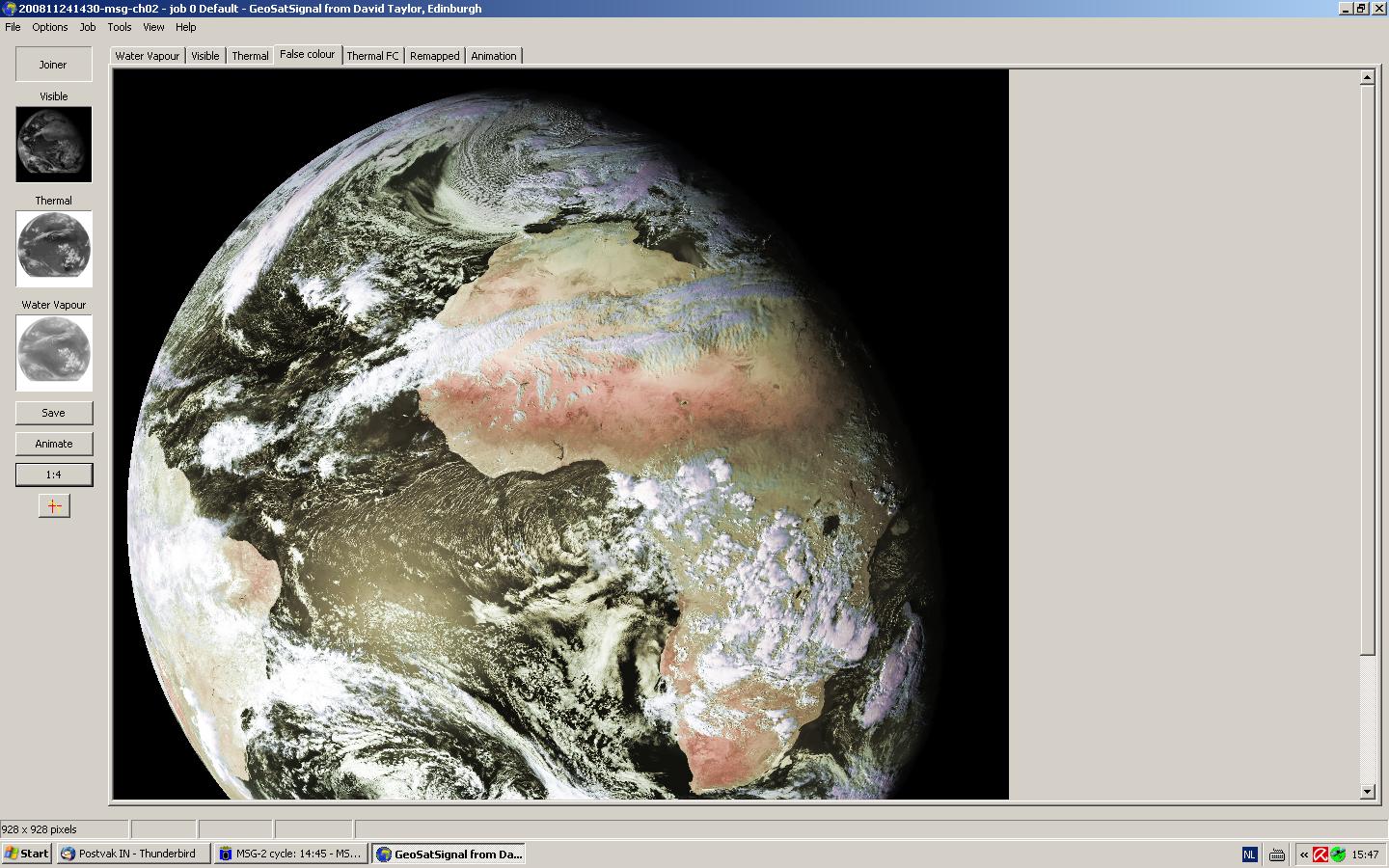Switch to the Animation tab
This screenshot has width=1389, height=868.
494,56
